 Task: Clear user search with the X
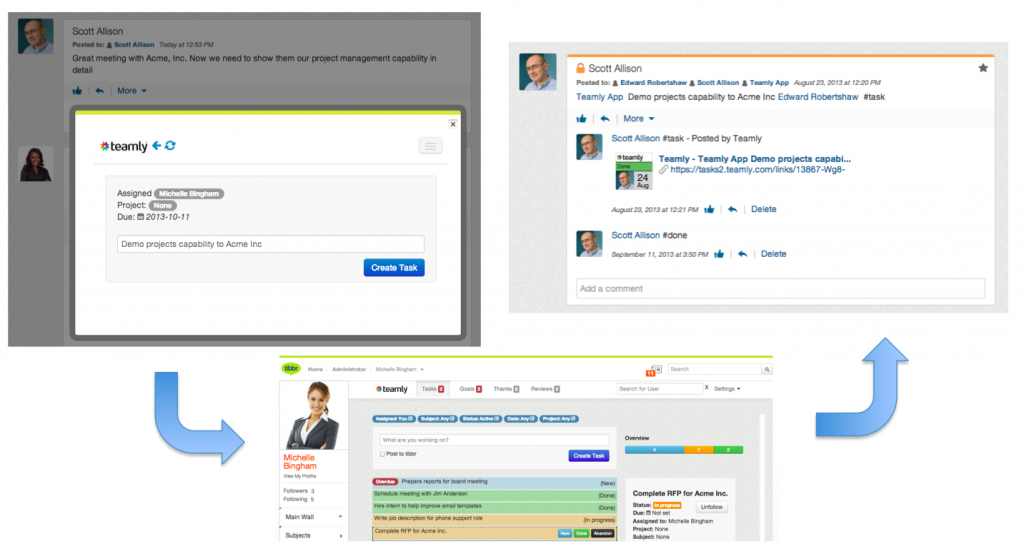click(706, 388)
